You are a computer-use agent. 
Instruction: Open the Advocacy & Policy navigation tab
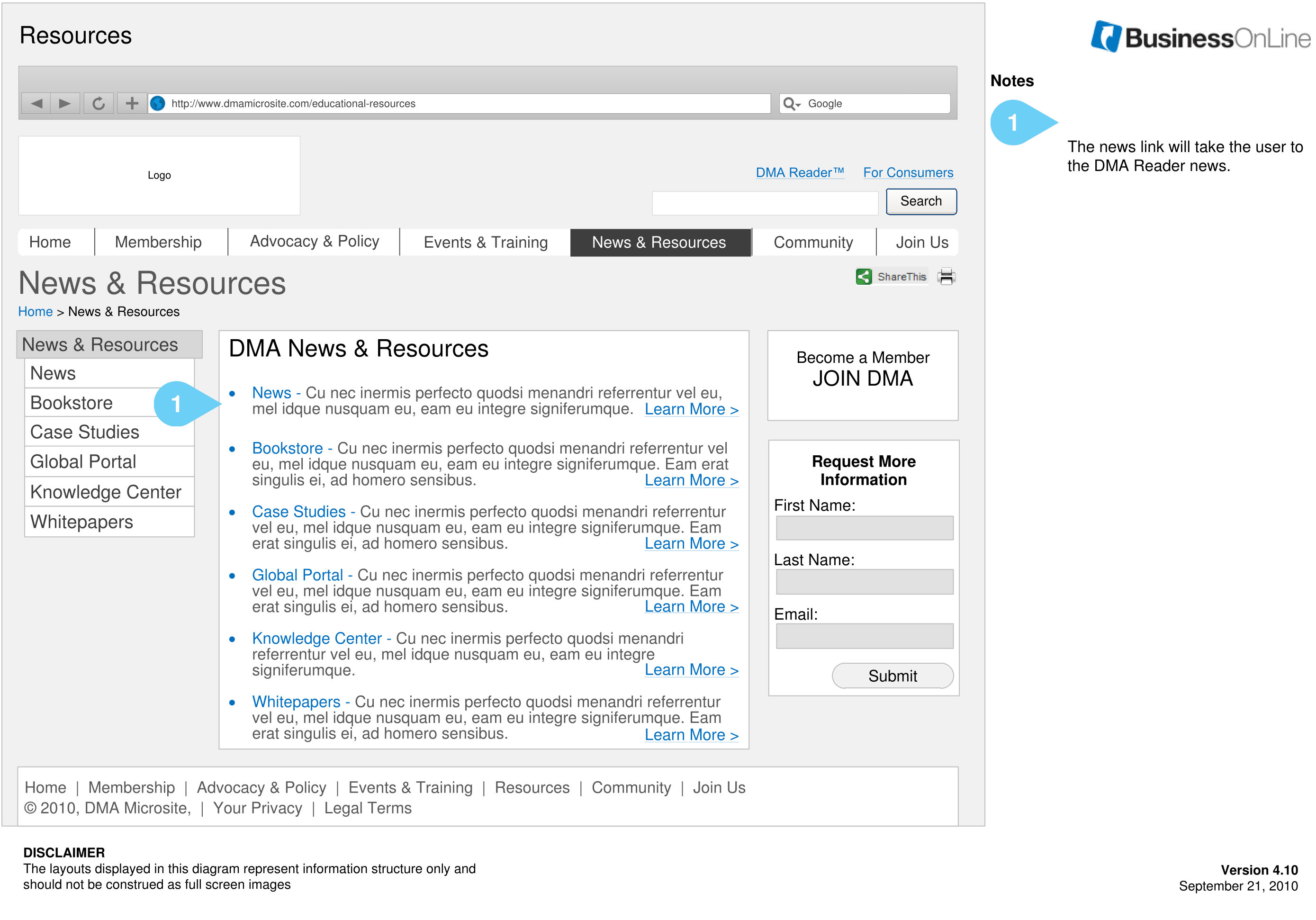(x=314, y=241)
